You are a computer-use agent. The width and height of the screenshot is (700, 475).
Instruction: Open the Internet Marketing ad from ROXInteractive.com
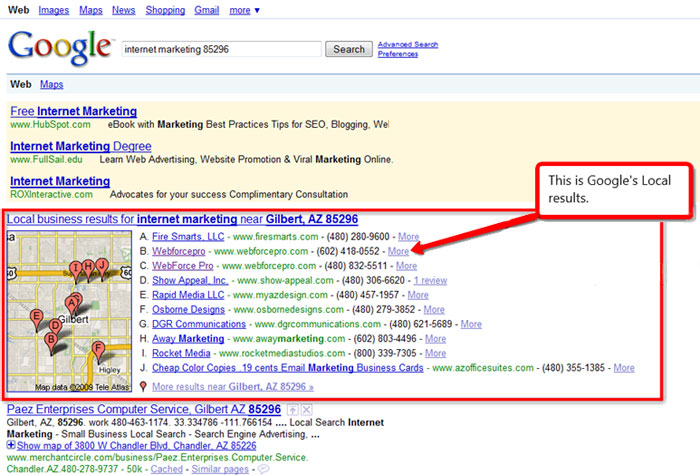60,181
